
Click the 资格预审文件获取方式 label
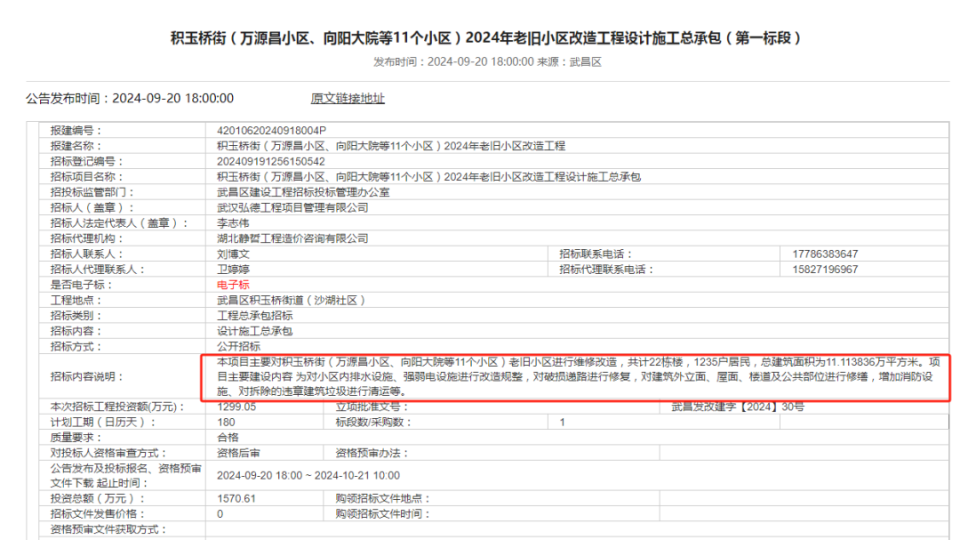pyautogui.click(x=108, y=530)
